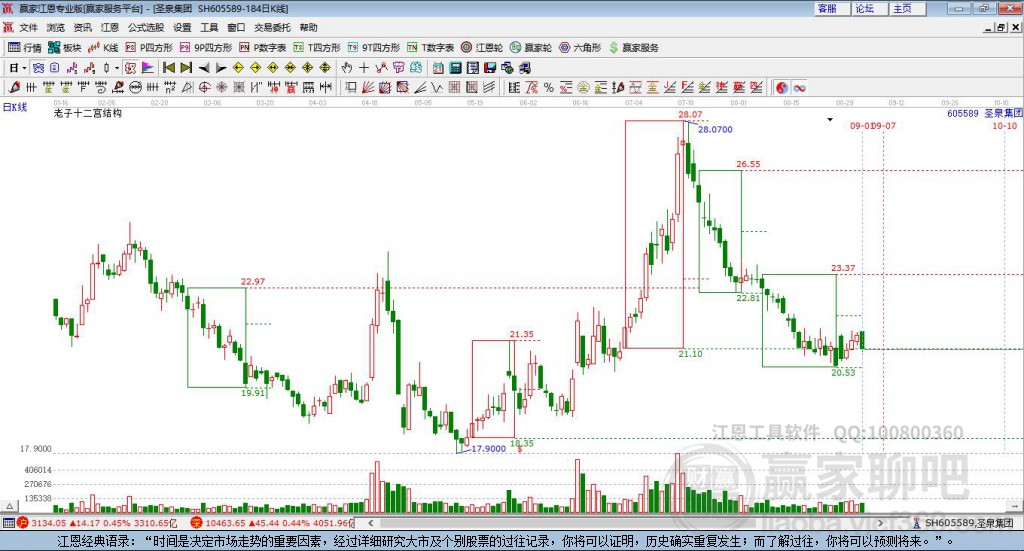Open the 行情 quotes view
The height and width of the screenshot is (551, 1024).
coord(24,48)
